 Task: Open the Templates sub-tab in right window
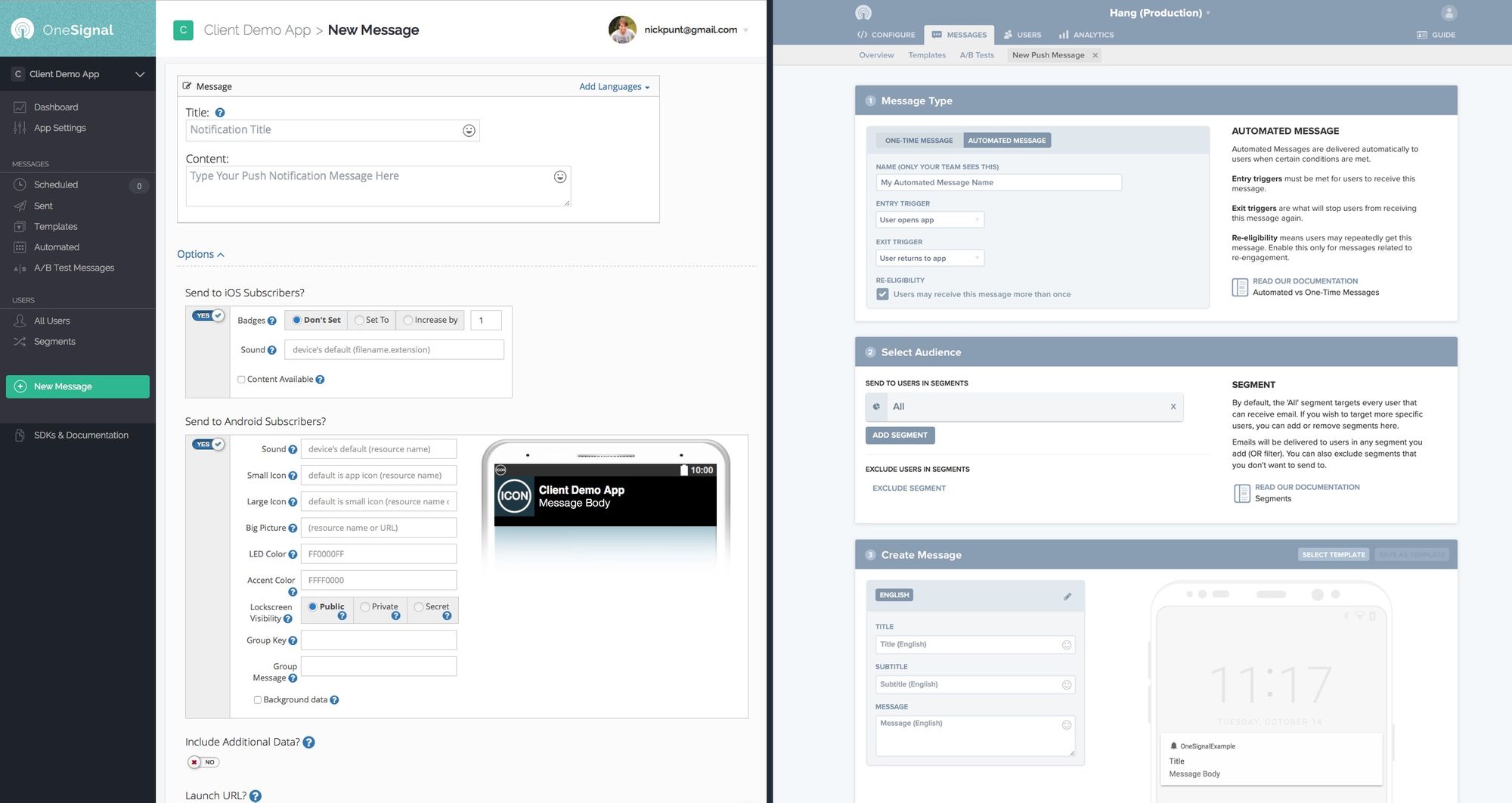927,55
